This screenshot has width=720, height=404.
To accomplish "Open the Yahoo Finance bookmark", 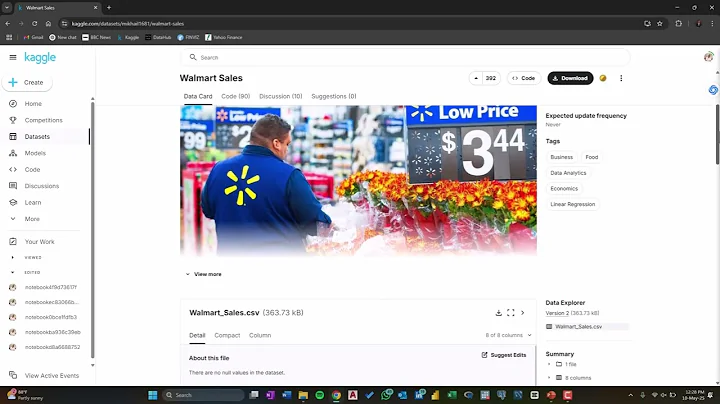I will click(x=224, y=38).
